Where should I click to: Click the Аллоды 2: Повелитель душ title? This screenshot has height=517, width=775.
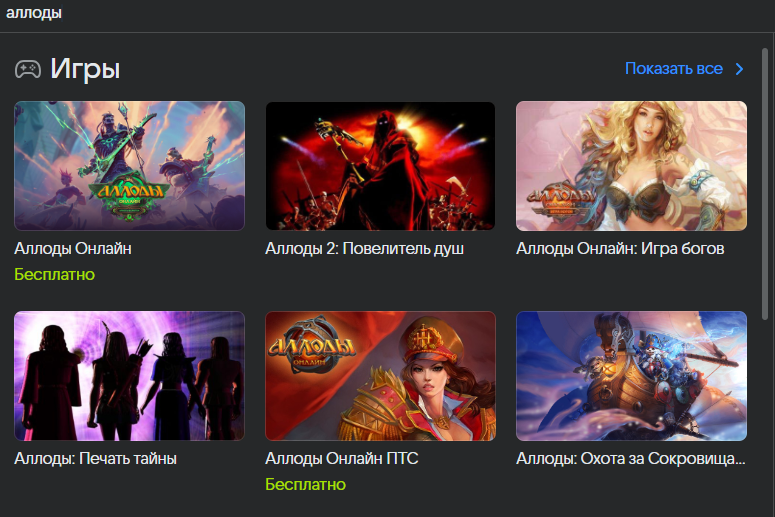364,249
